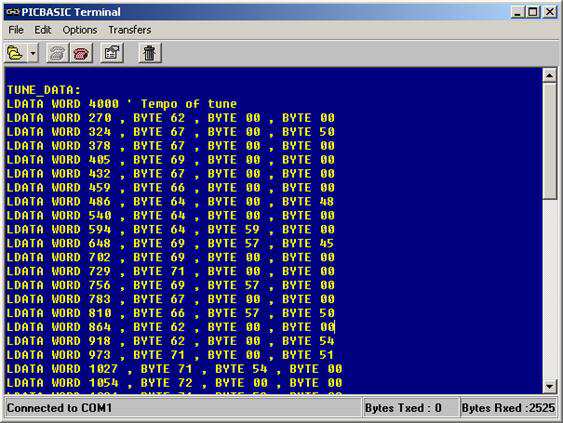Click the empty scrollbar track below the thumb
The image size is (563, 423).
click(549, 289)
